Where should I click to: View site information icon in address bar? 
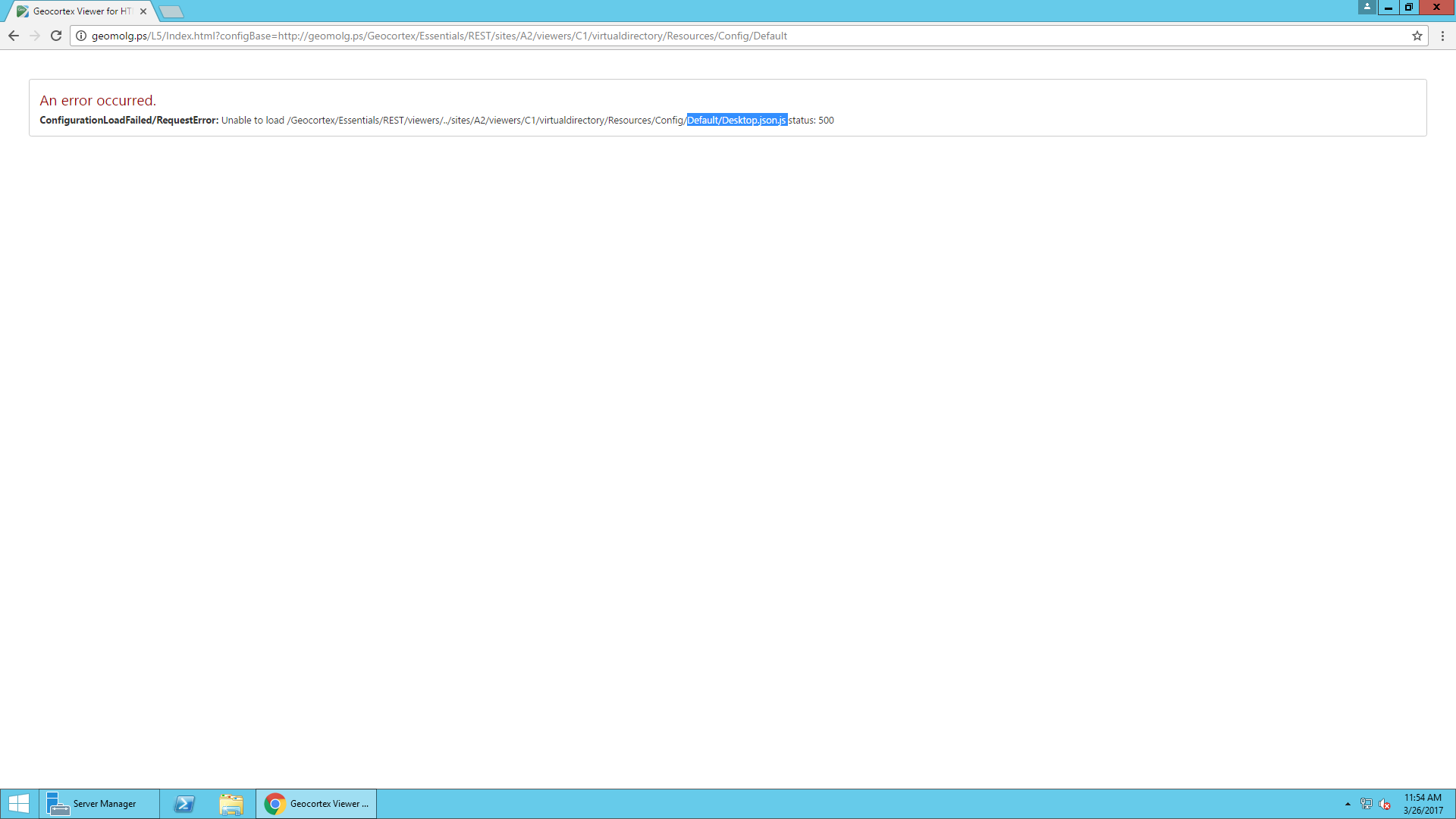click(81, 36)
